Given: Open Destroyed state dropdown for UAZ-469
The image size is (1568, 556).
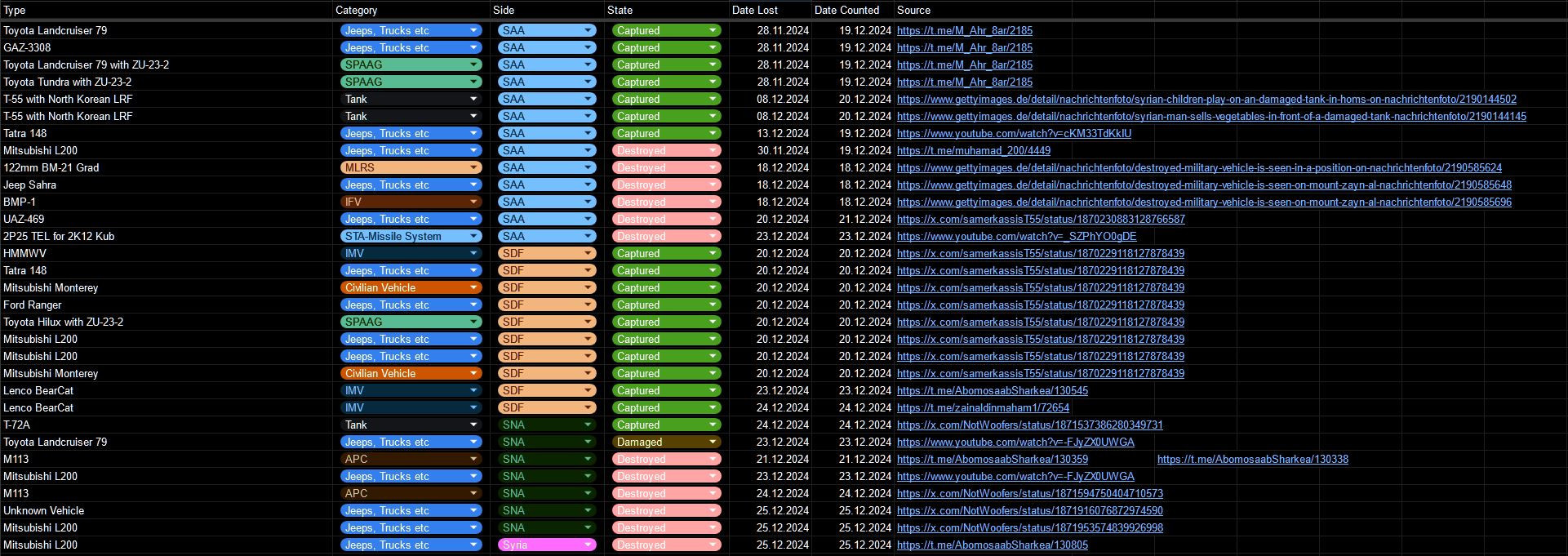Looking at the screenshot, I should (x=666, y=219).
